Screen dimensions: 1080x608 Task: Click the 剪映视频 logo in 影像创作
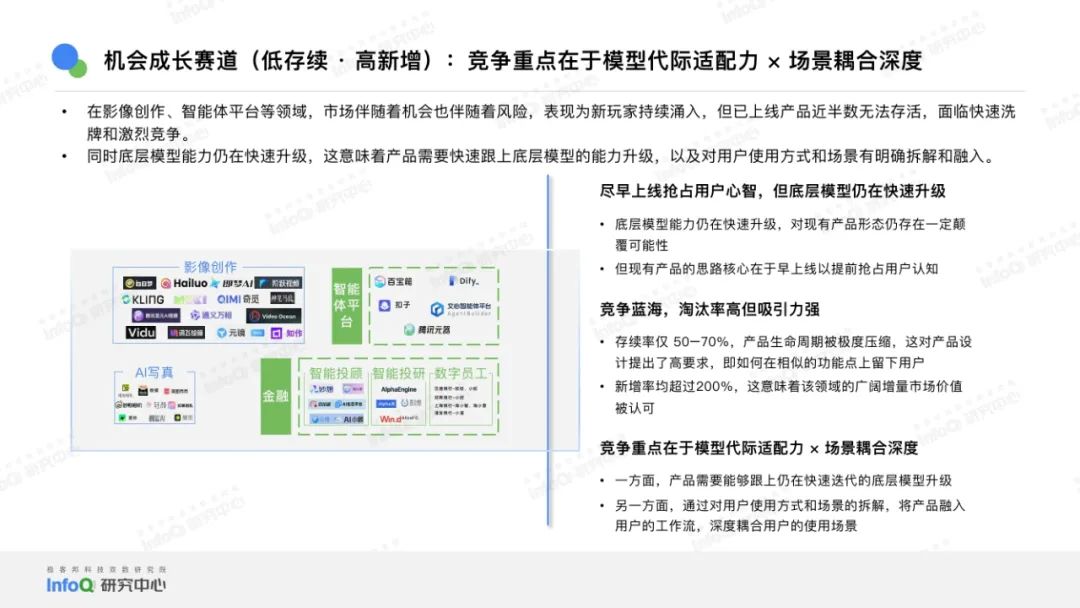click(x=279, y=283)
